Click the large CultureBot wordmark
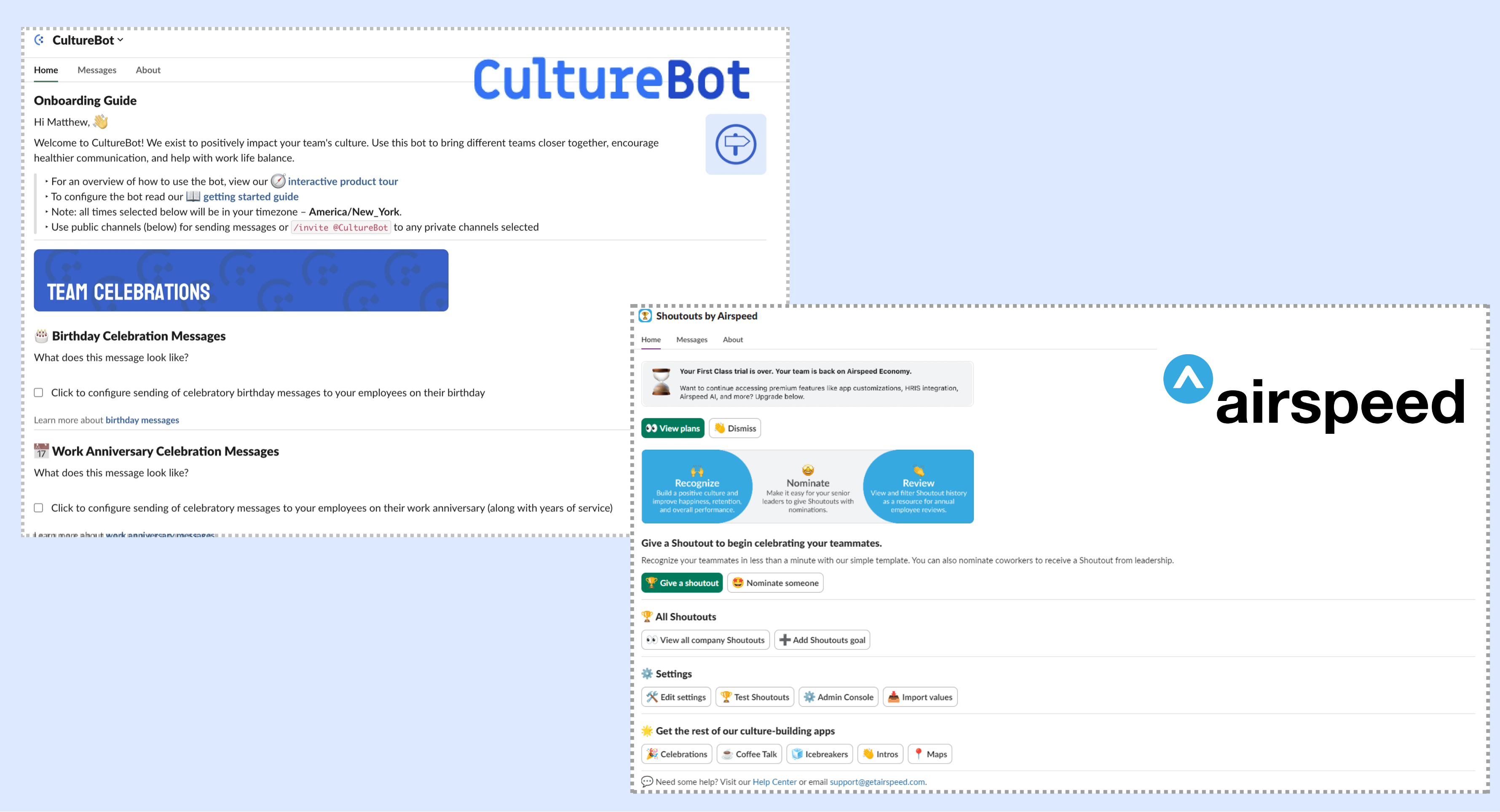This screenshot has height=812, width=1500. (611, 79)
